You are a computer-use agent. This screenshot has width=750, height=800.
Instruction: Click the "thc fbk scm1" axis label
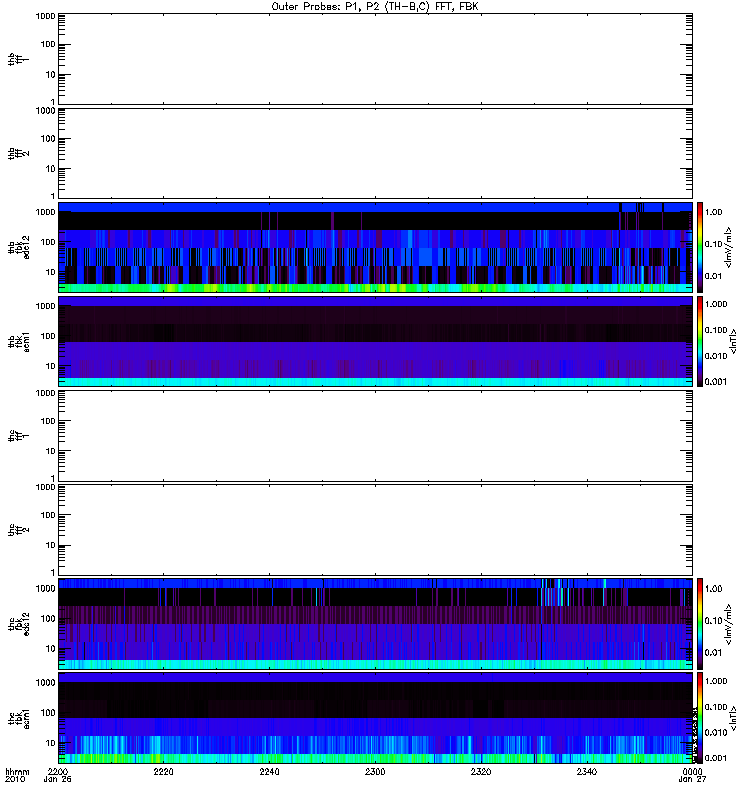click(19, 718)
